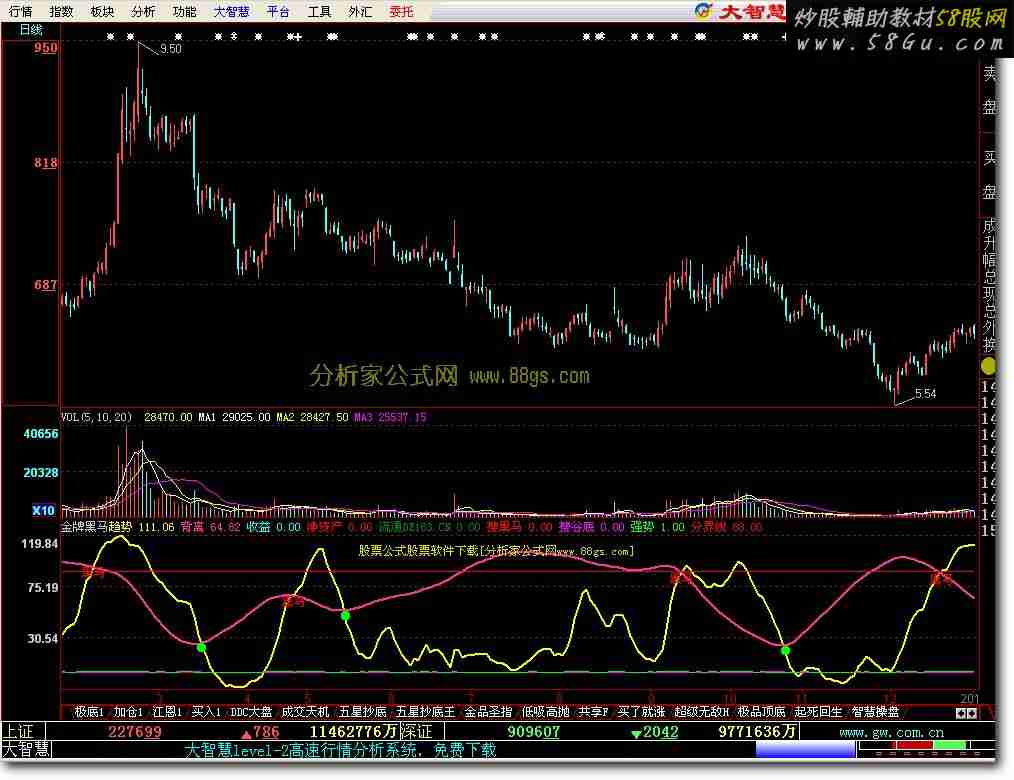Viewport: 1014px width, 780px height.
Task: Open the 分析 menu
Action: (143, 11)
